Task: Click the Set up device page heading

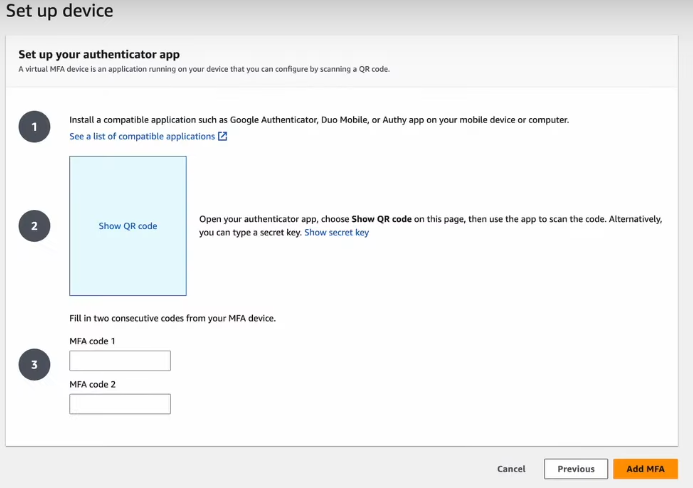Action: (x=60, y=12)
